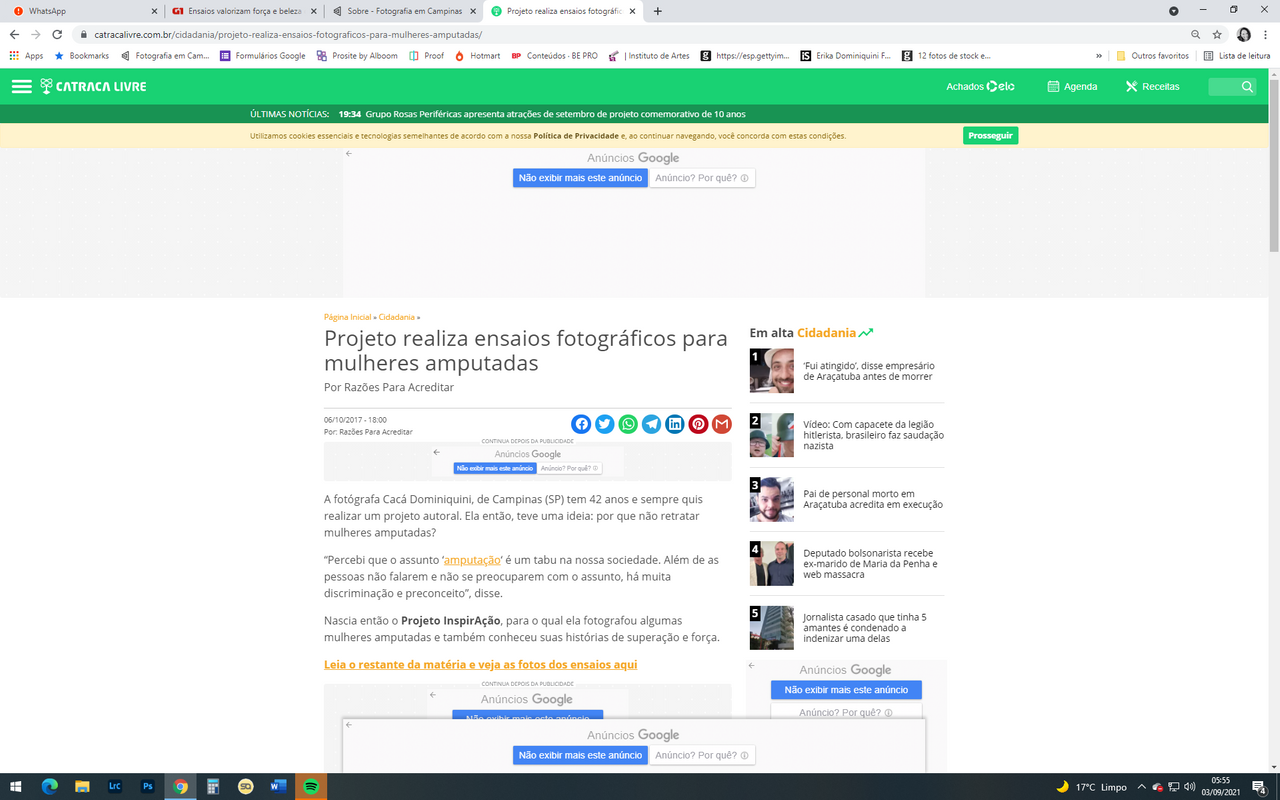Open the Agenda section in header
The width and height of the screenshot is (1280, 800).
[1072, 87]
